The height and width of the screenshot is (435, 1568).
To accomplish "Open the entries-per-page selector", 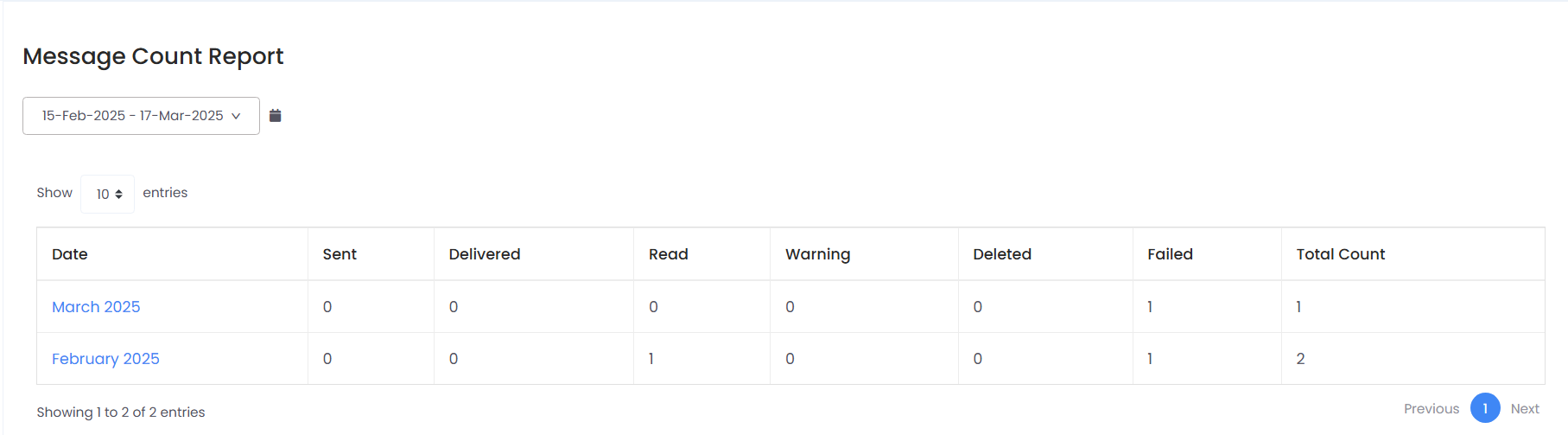I will pyautogui.click(x=108, y=194).
